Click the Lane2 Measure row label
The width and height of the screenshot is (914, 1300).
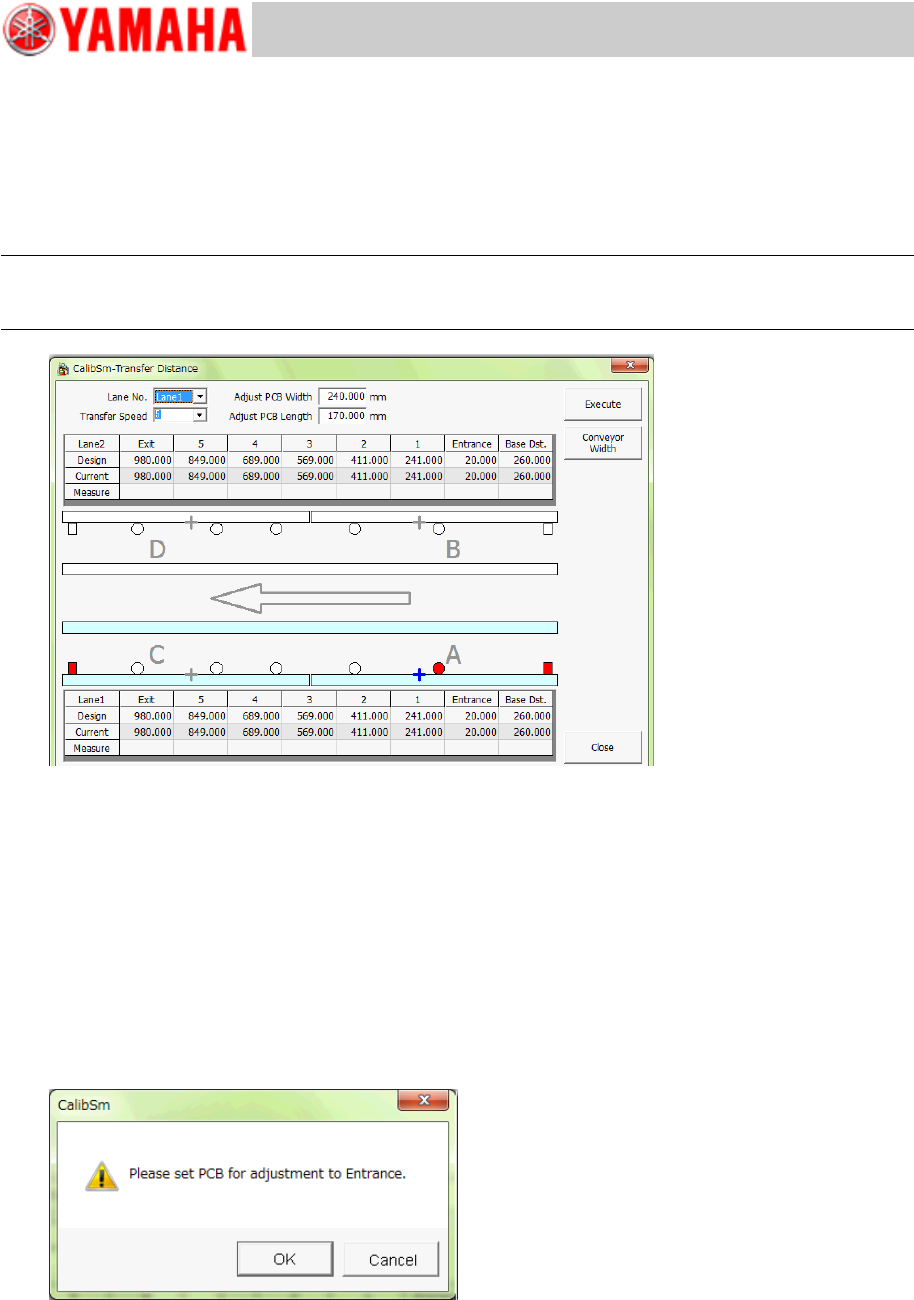(x=92, y=492)
